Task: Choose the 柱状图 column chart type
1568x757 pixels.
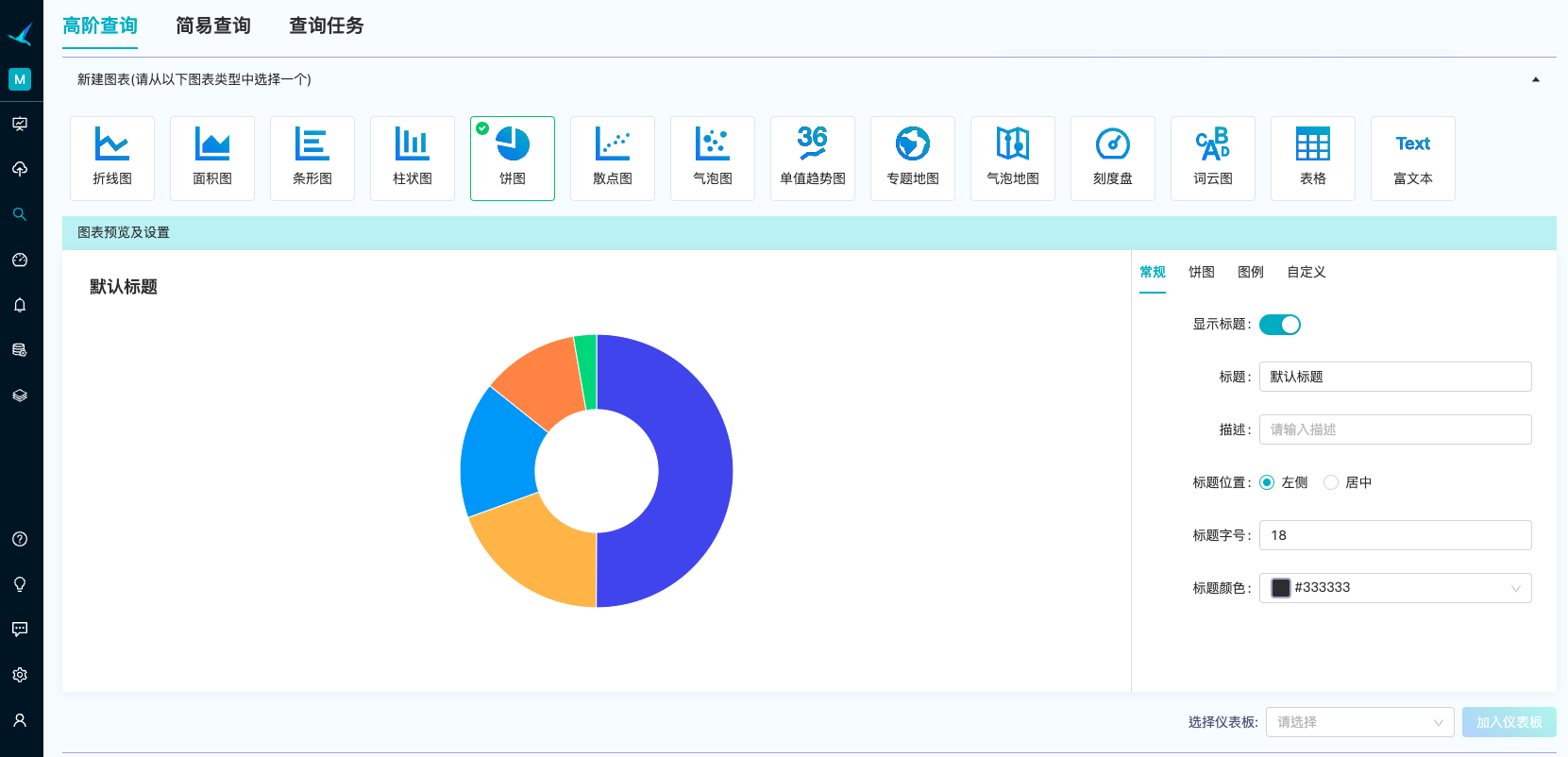Action: point(413,159)
